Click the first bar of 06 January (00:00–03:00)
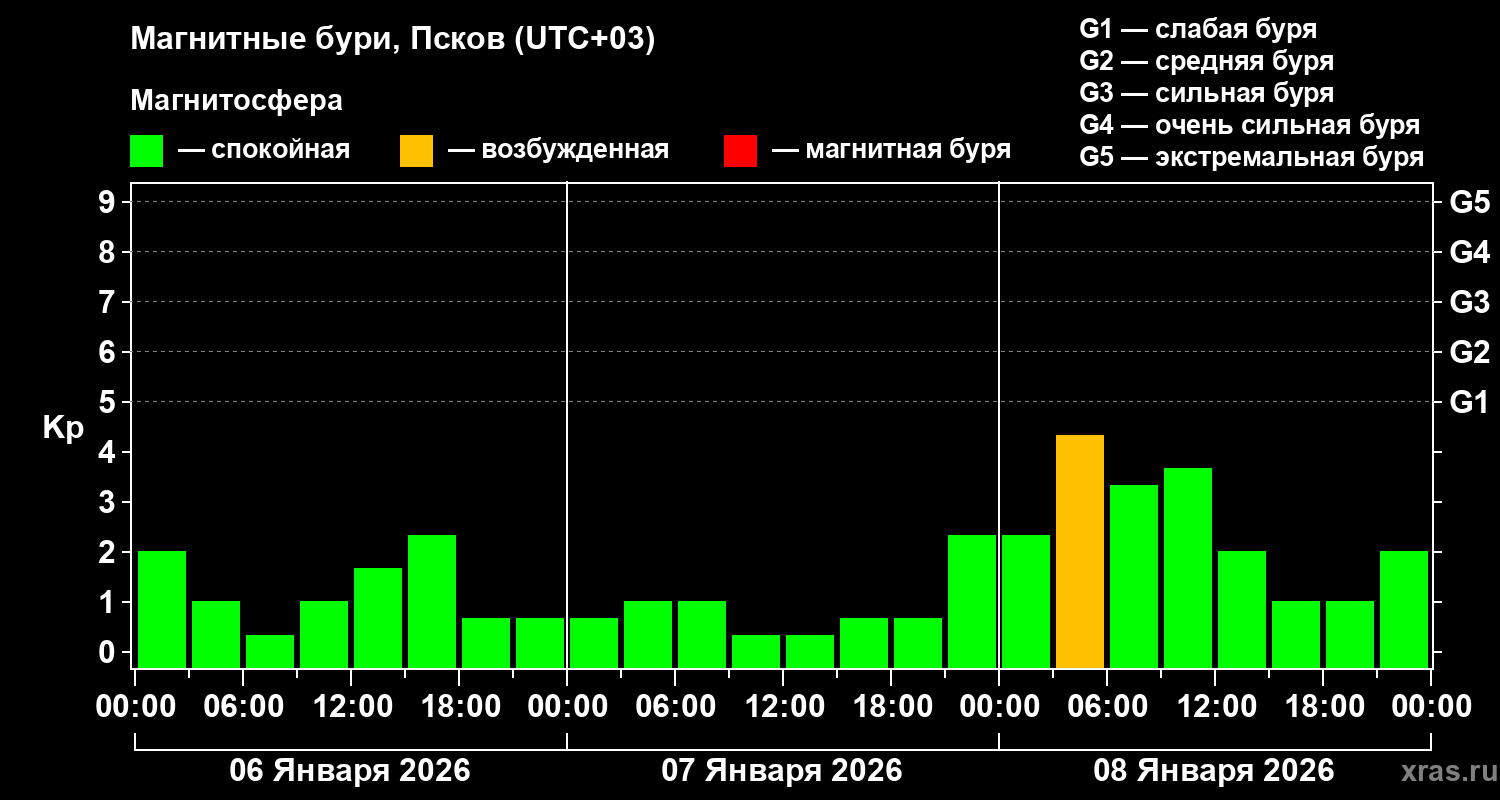 click(162, 609)
